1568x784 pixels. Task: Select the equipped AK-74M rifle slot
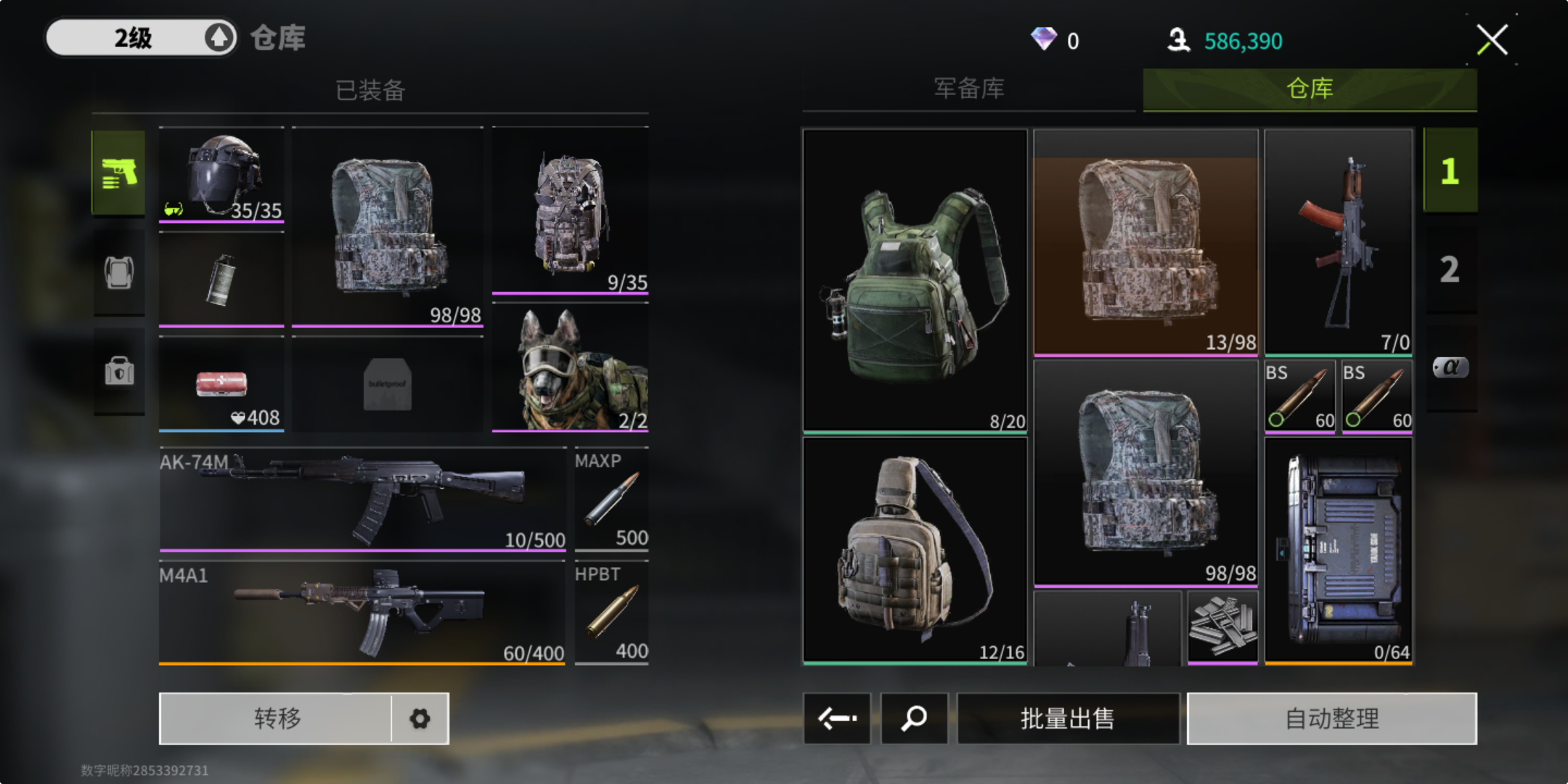coord(362,499)
